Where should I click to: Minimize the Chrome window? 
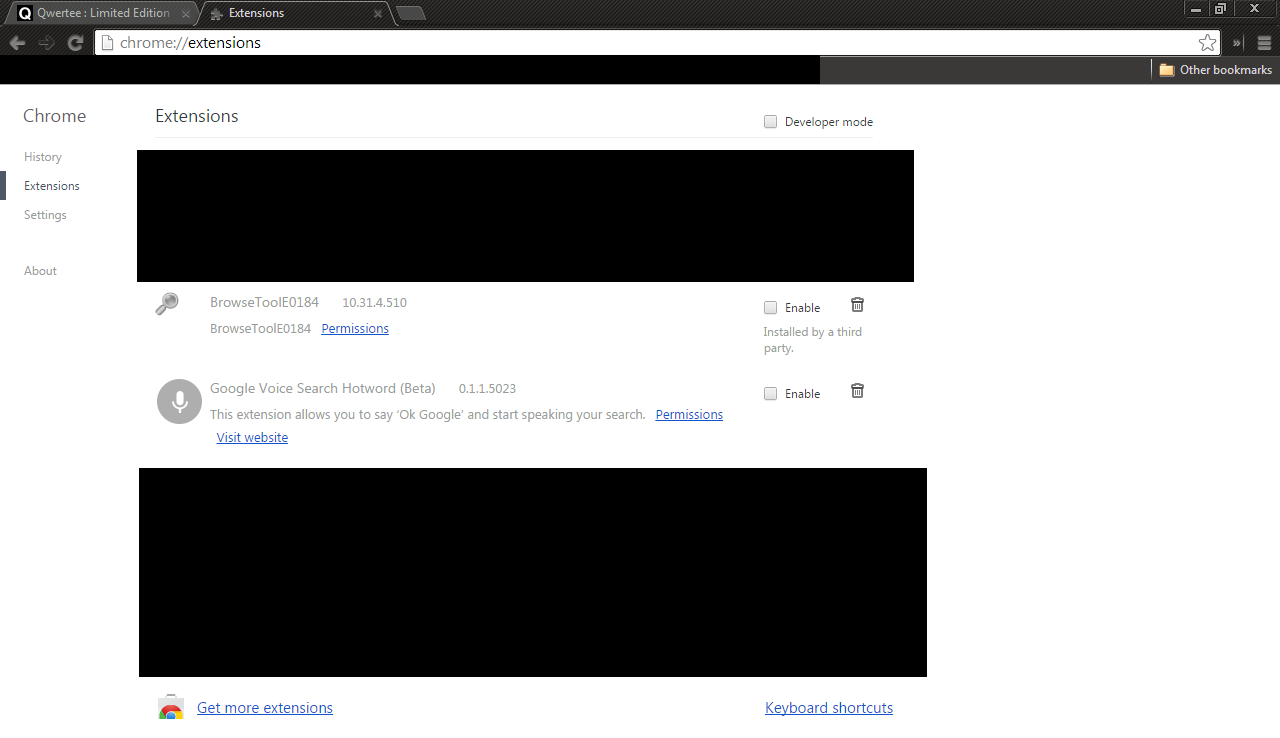tap(1196, 8)
